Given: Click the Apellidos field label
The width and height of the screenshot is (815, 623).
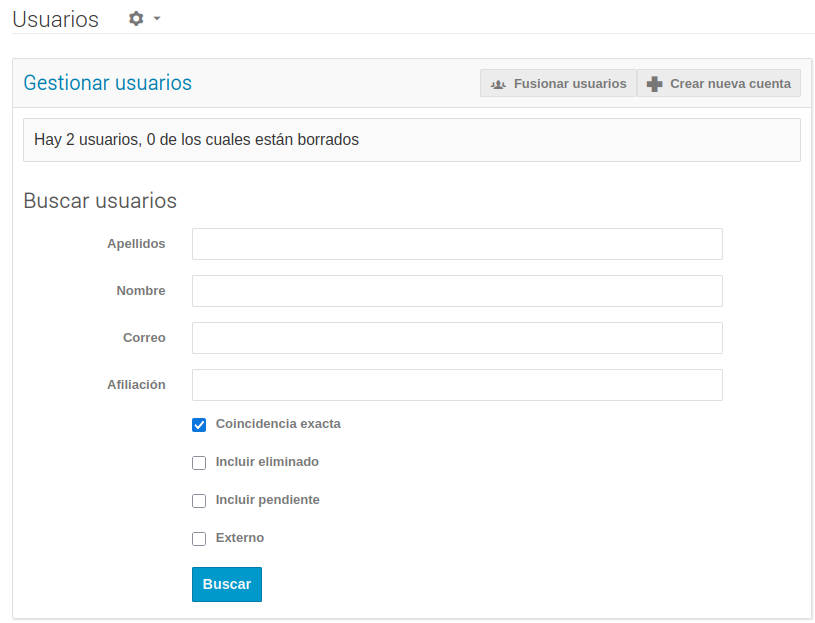Looking at the screenshot, I should click(136, 244).
